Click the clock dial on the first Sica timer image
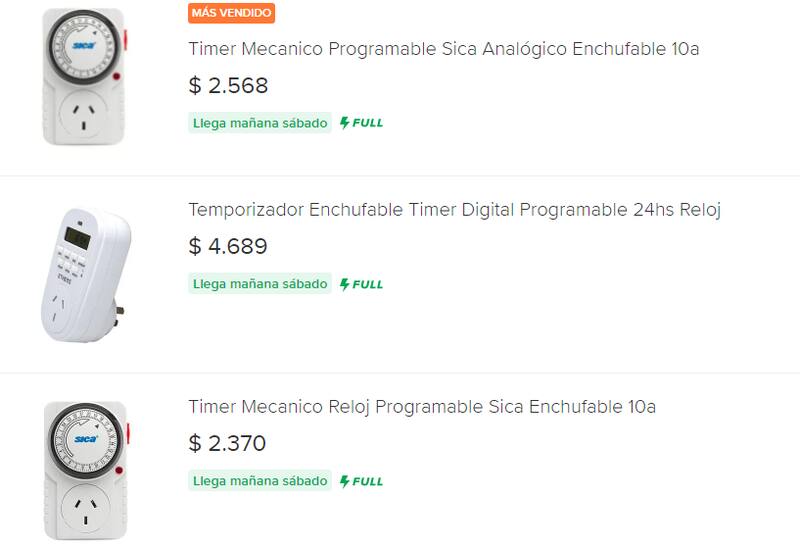 [x=82, y=49]
